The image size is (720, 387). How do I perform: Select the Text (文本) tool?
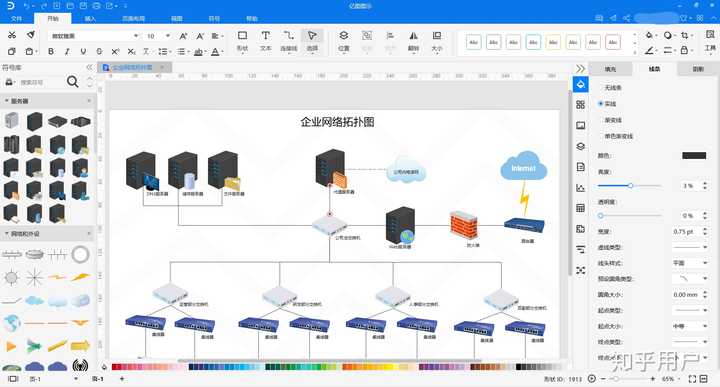[265, 40]
